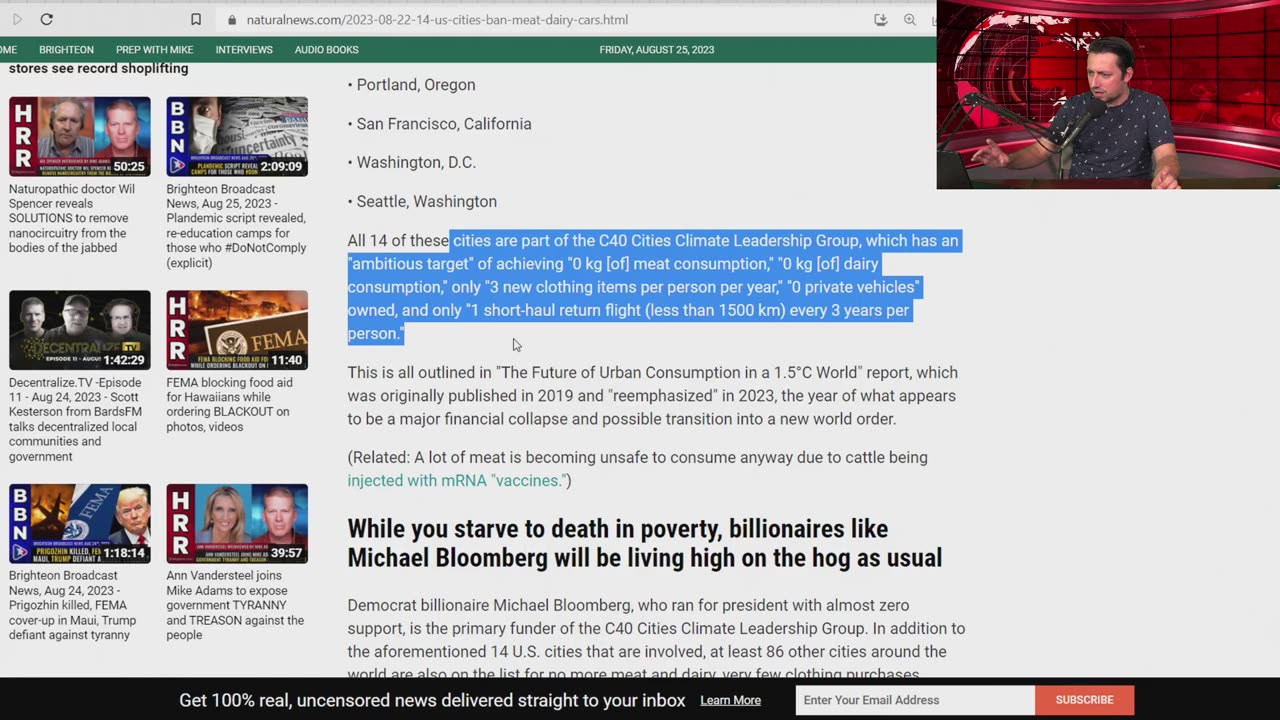The height and width of the screenshot is (720, 1280).
Task: Click 'Decentralize.TV -Episode 11' title link
Action: (x=77, y=420)
